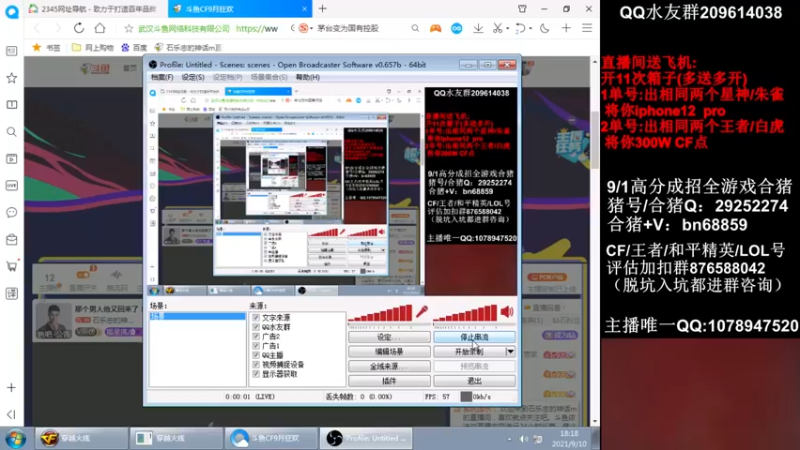Open the shopping cart sidebar icon
This screenshot has height=450, width=800.
pos(11,266)
